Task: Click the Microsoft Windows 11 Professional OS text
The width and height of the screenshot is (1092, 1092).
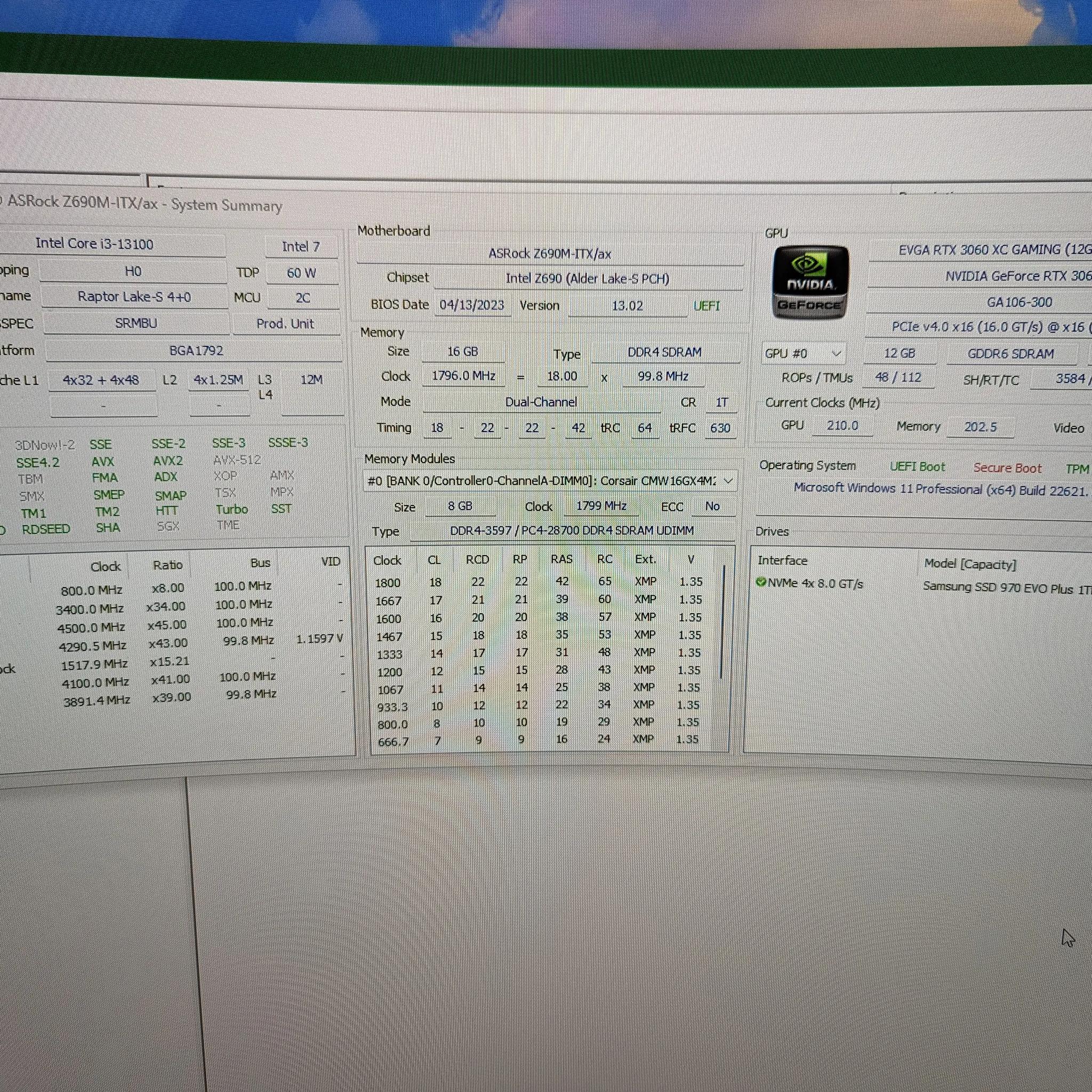Action: coord(941,489)
